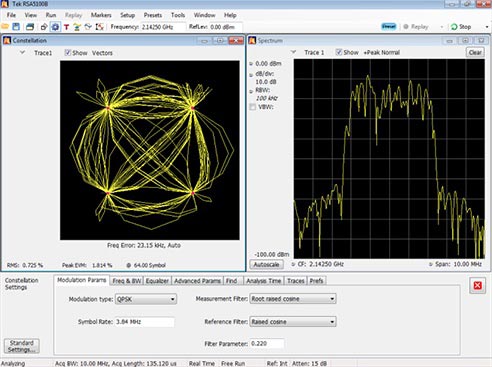492x367 pixels.
Task: Click the 0.00 dBm reference level arrow icon
Action: 251,64
